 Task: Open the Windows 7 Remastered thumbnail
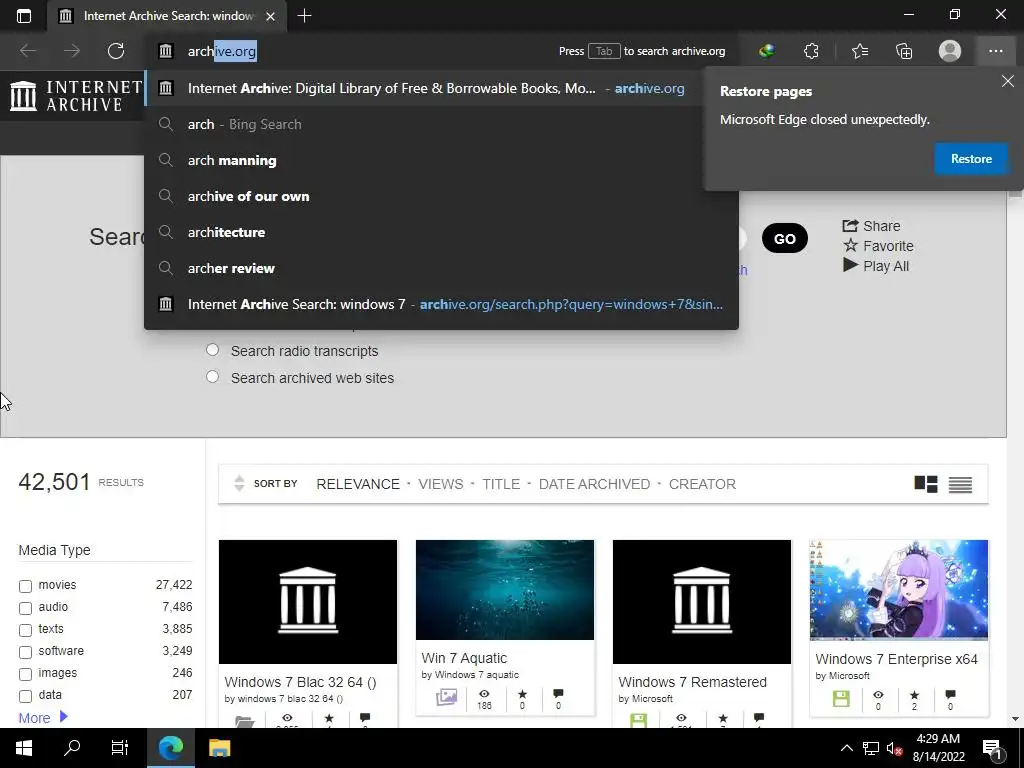[x=701, y=601]
